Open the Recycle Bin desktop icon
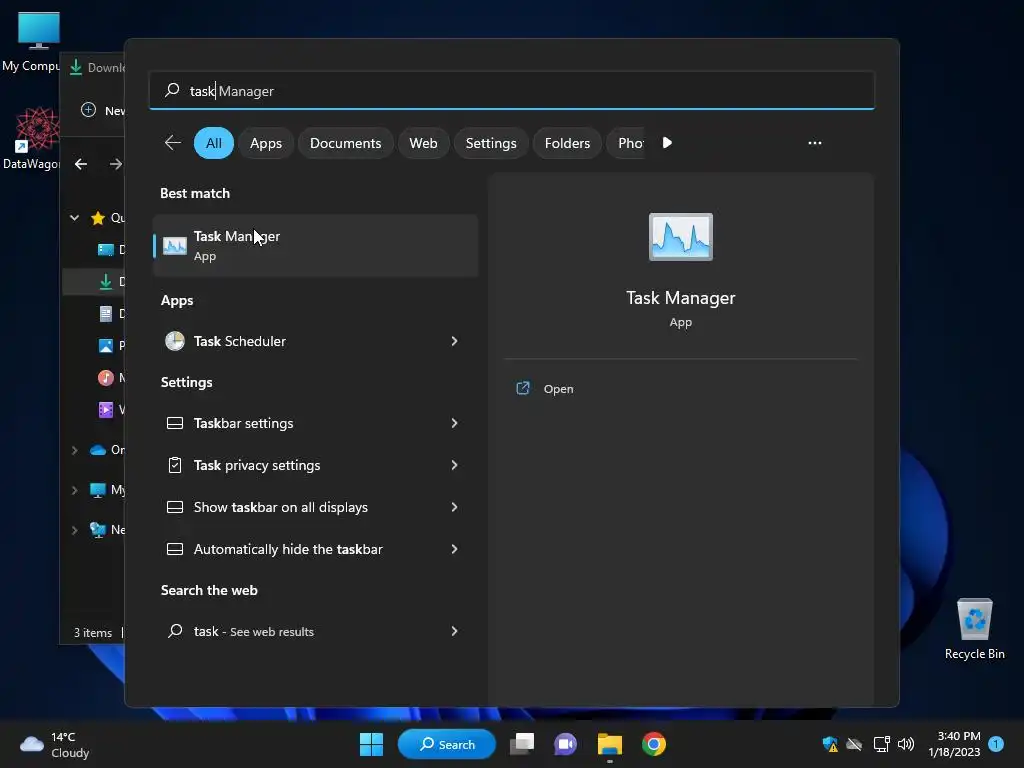This screenshot has height=768, width=1024. tap(974, 629)
